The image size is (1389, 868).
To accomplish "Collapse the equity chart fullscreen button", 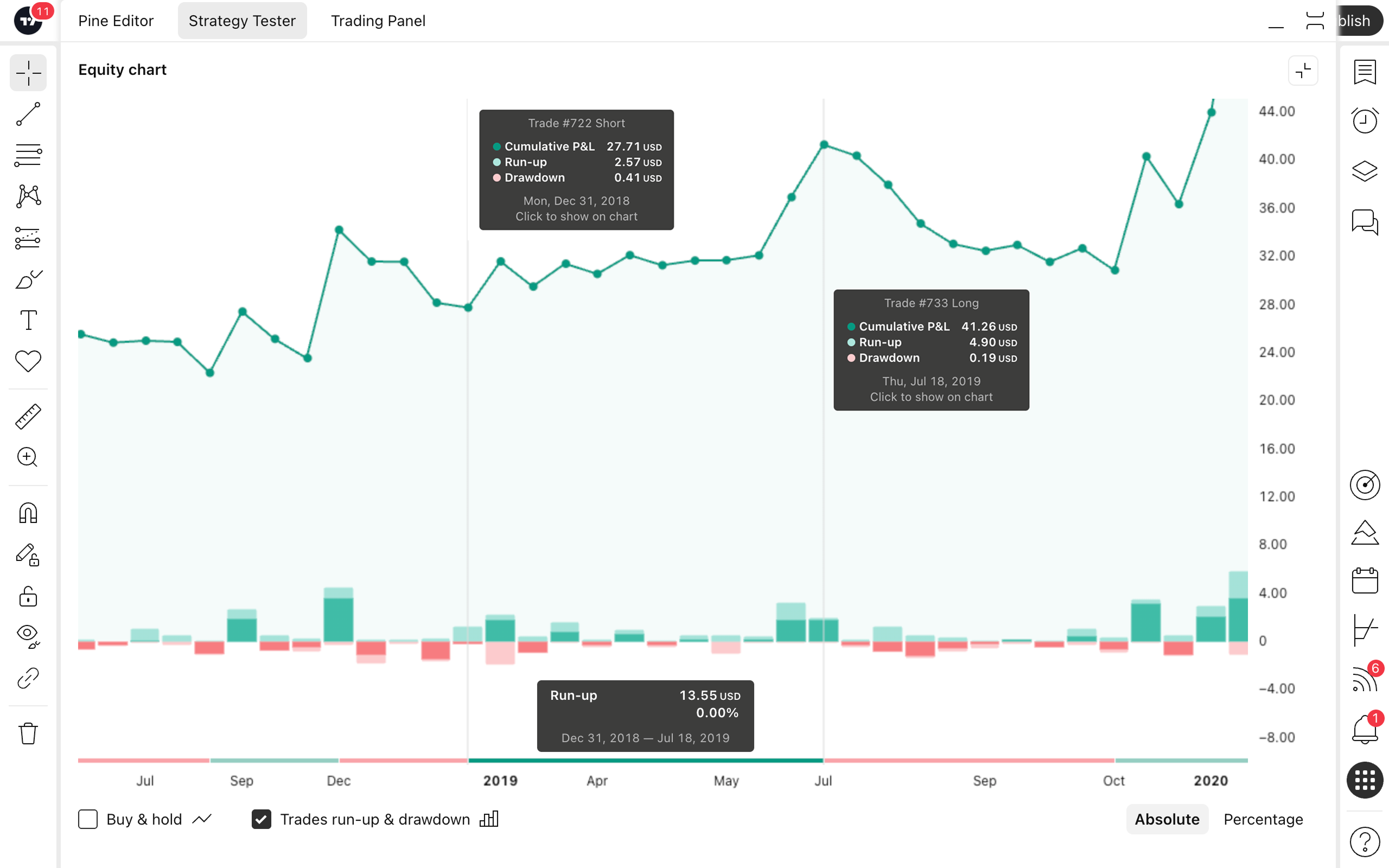I will click(1303, 71).
